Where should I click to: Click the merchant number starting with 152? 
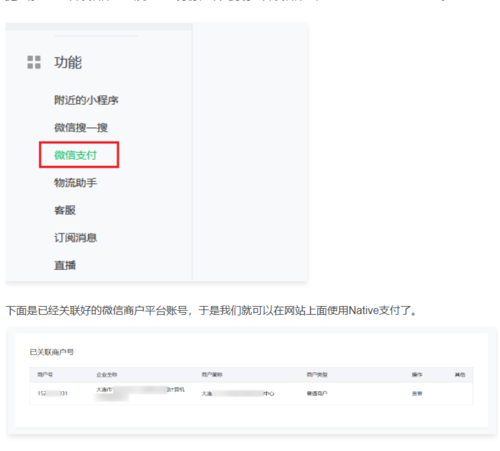(52, 393)
